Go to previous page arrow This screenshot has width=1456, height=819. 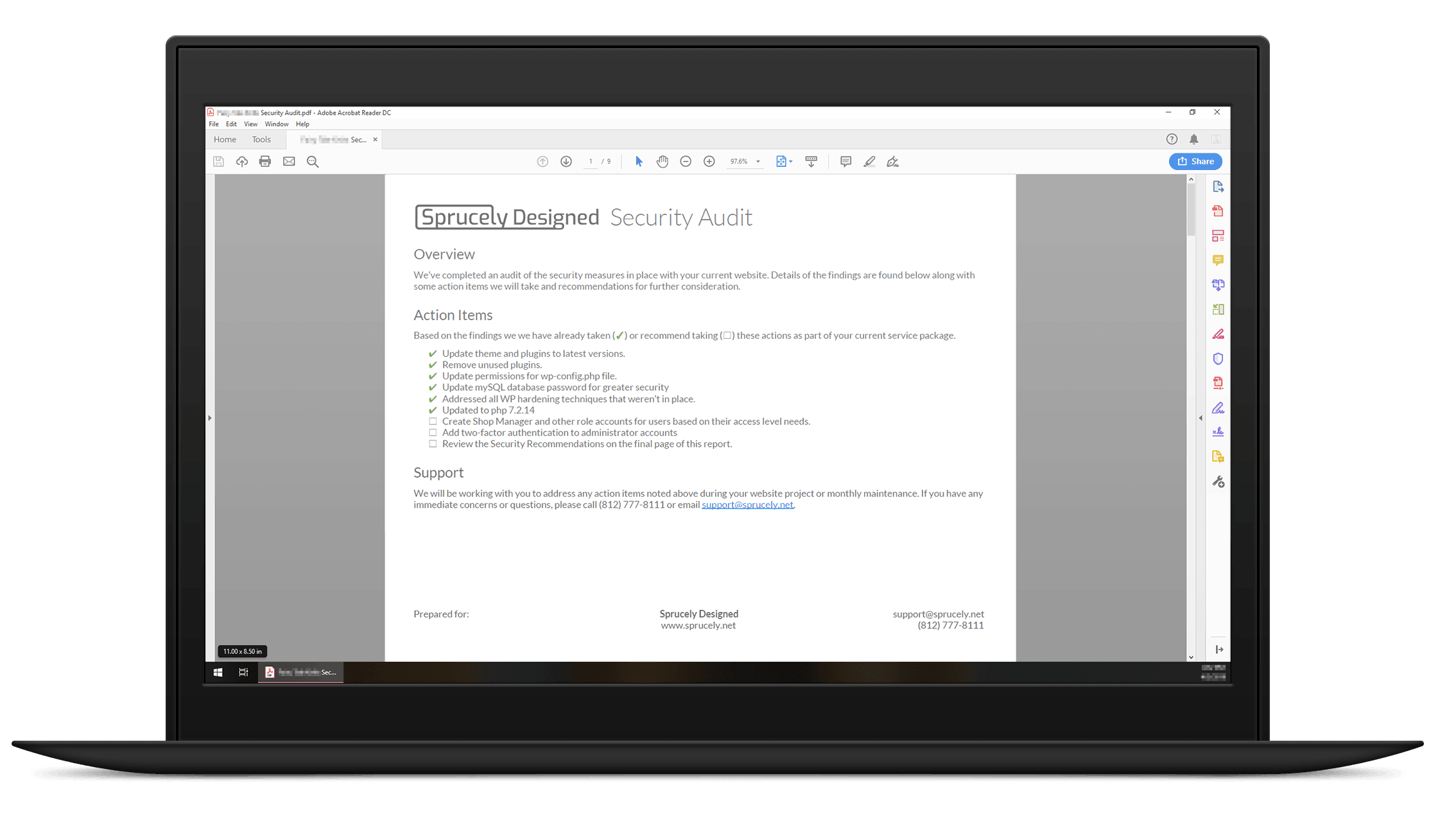pyautogui.click(x=542, y=162)
